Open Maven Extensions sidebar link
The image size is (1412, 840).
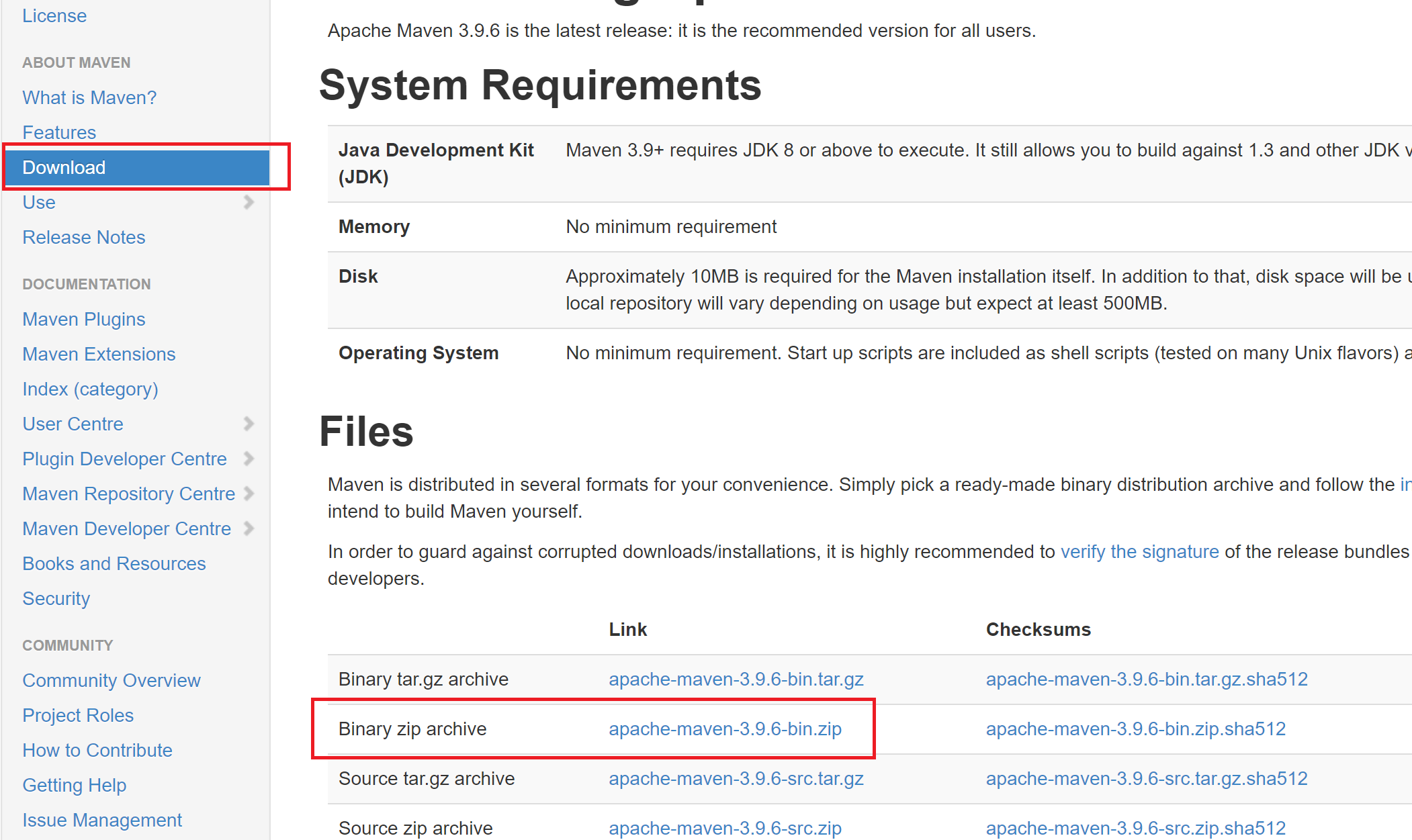coord(99,354)
